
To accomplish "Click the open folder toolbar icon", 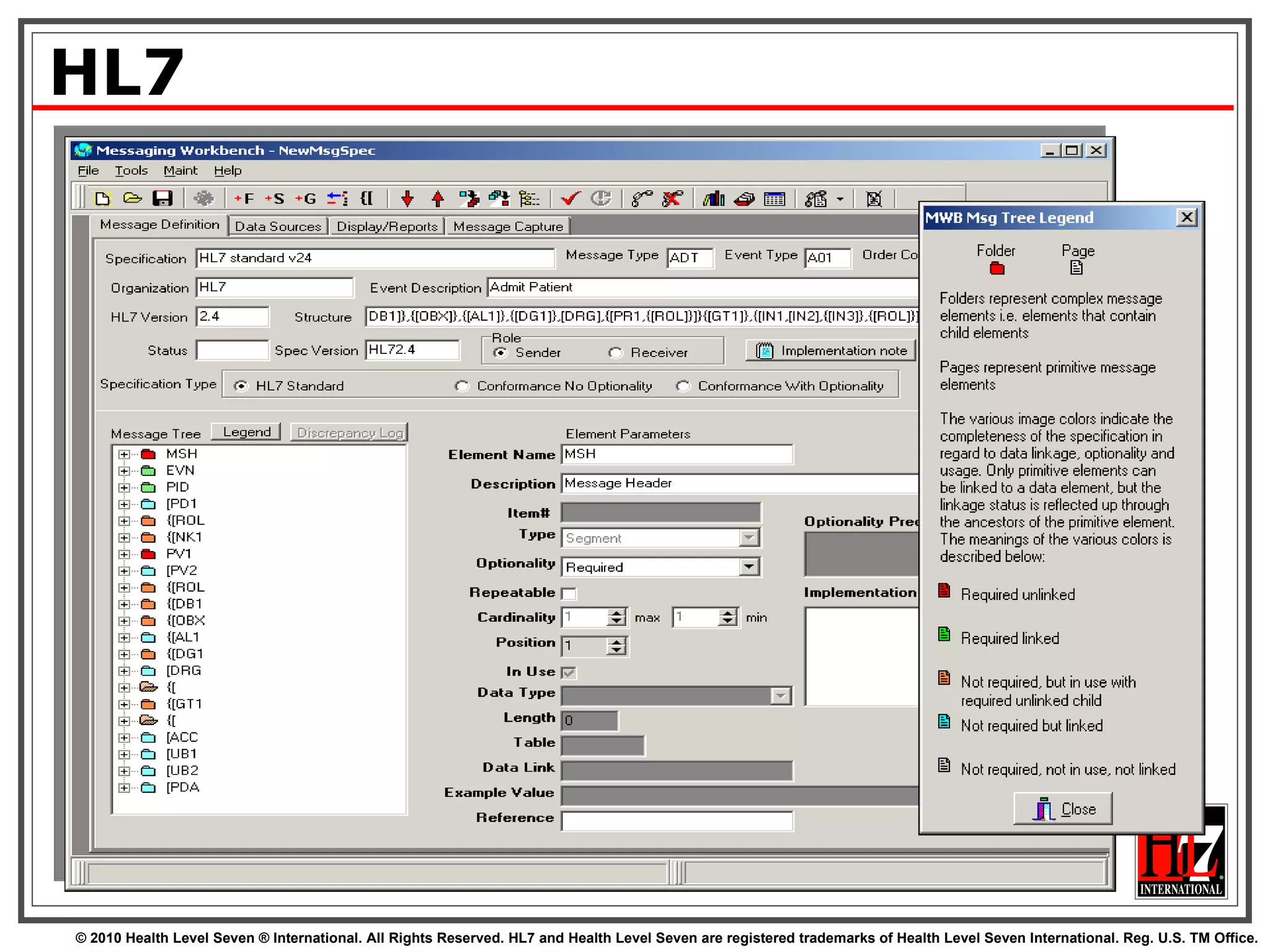I will click(x=132, y=198).
